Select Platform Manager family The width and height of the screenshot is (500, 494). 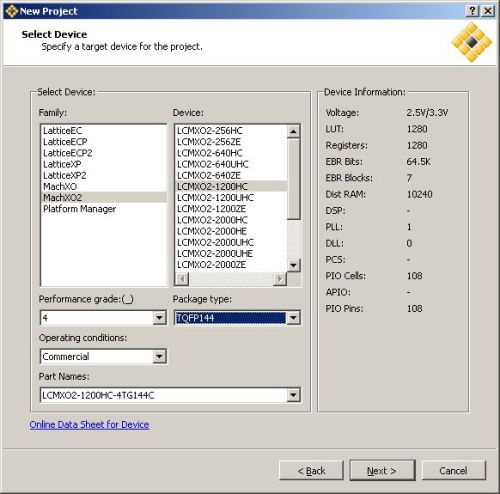tap(103, 209)
